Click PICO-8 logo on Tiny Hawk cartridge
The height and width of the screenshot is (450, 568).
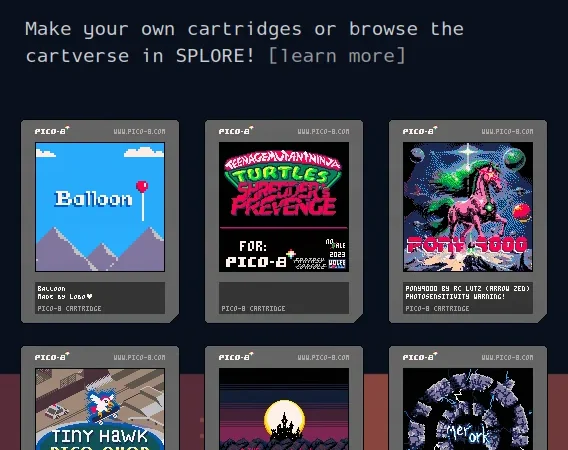(x=52, y=357)
